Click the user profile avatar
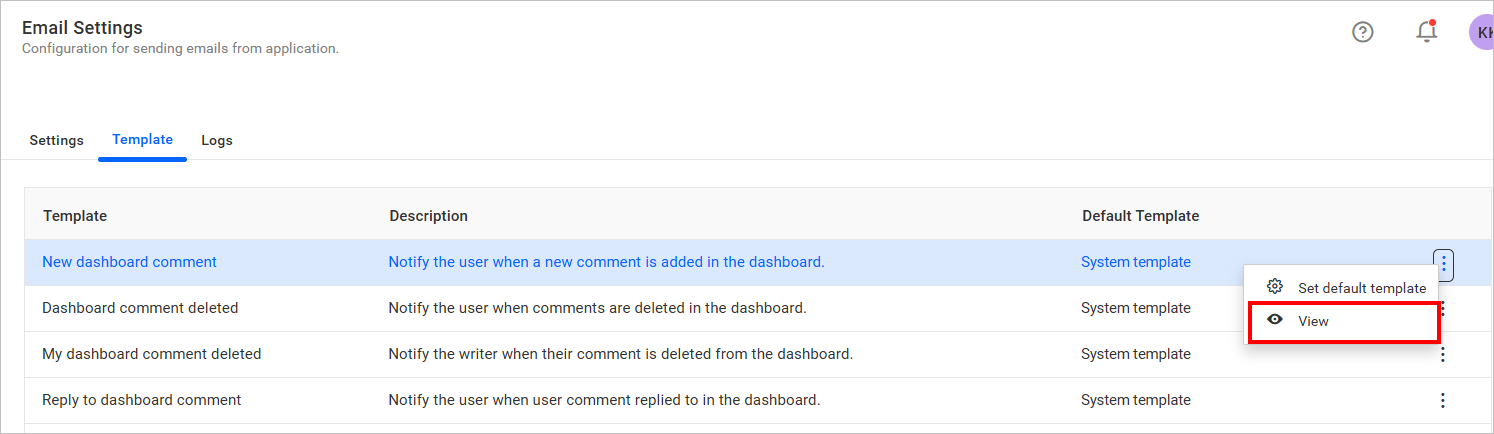 pos(1481,32)
